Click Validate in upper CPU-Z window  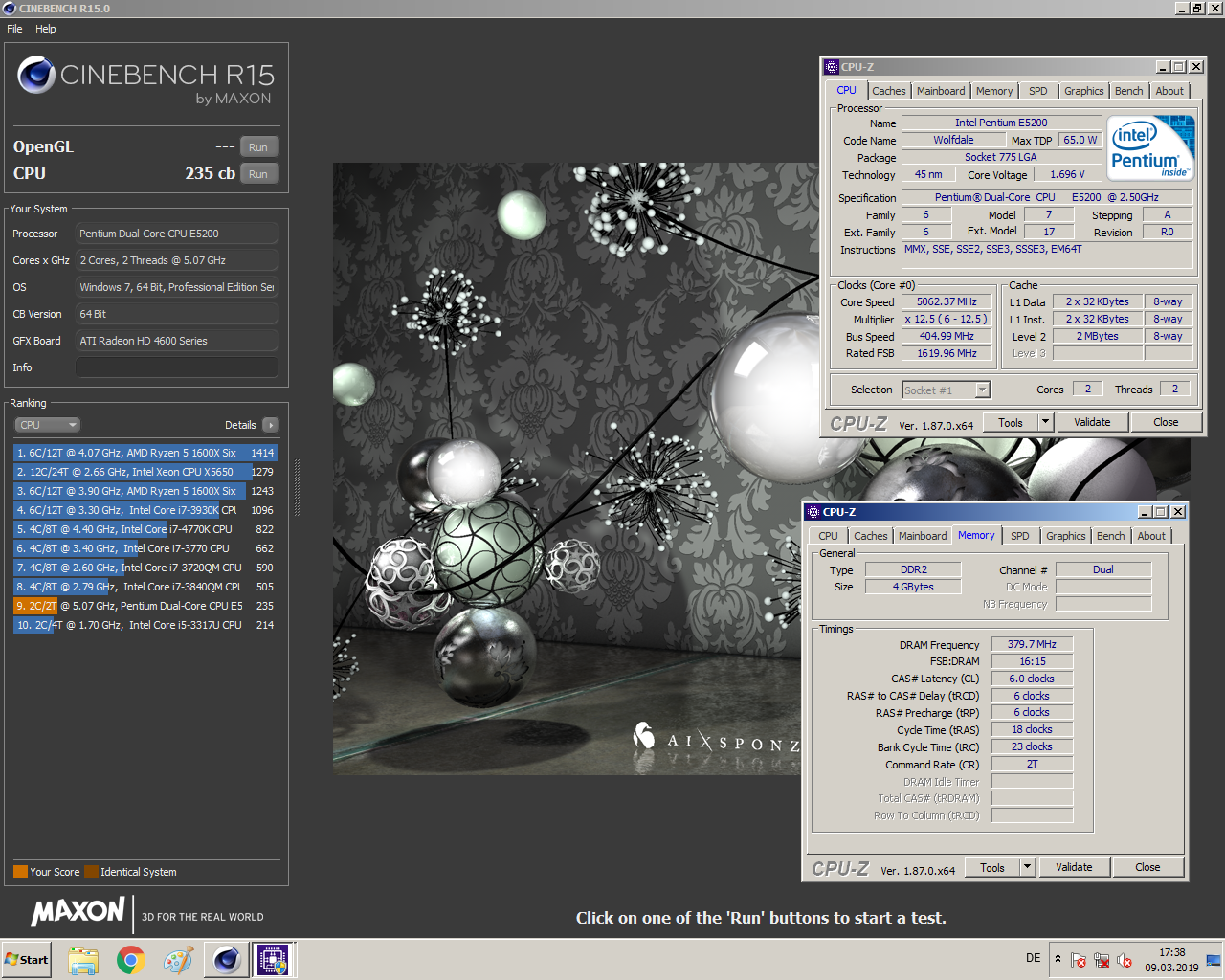tap(1092, 422)
